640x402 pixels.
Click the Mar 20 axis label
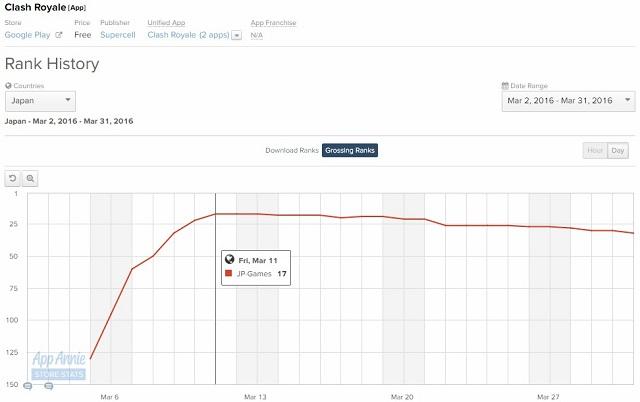402,397
